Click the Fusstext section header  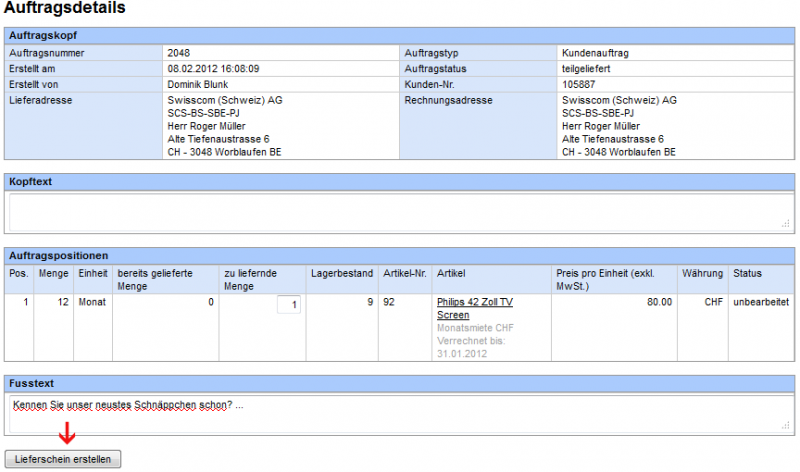[399, 383]
